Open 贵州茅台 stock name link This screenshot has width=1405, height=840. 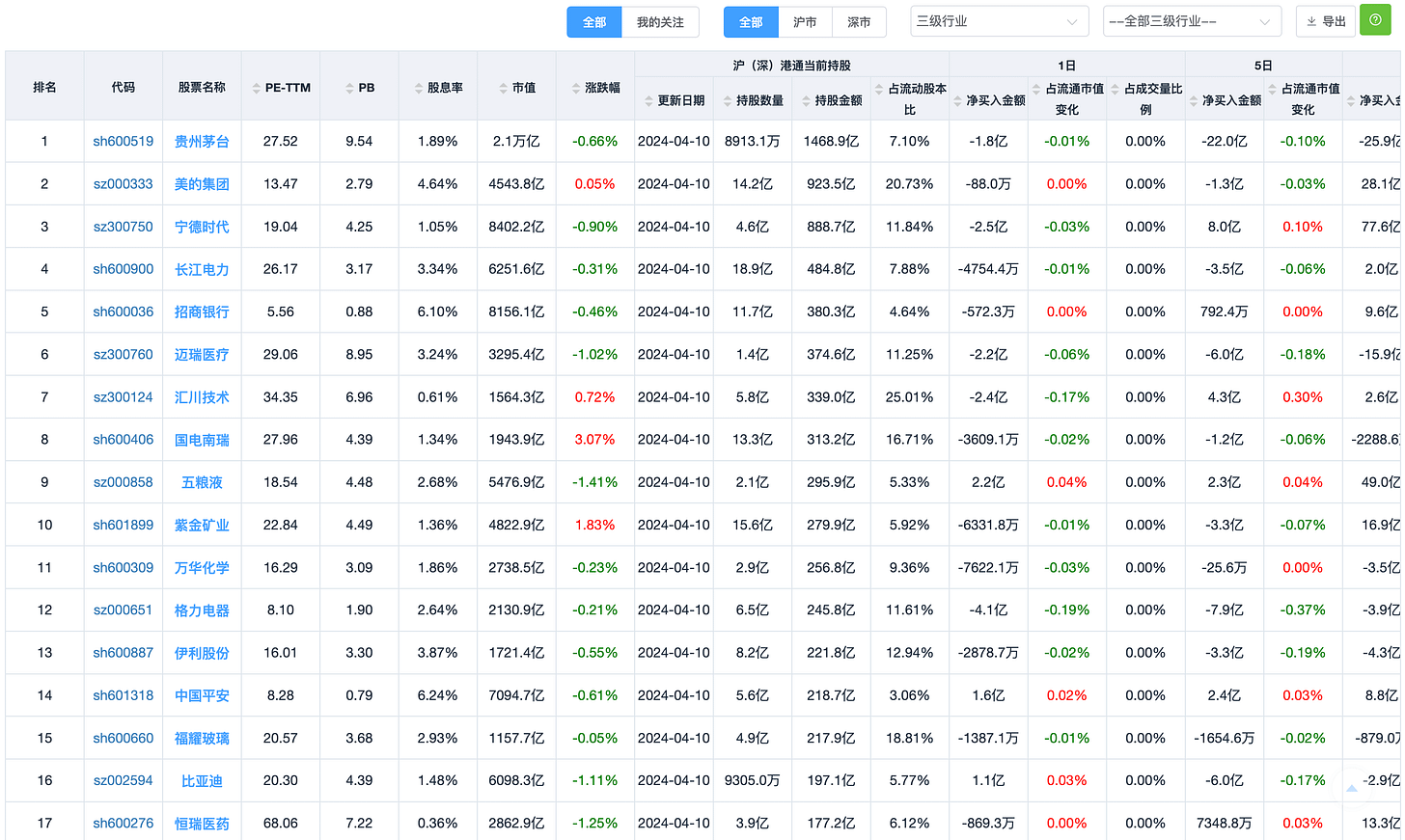coord(202,142)
